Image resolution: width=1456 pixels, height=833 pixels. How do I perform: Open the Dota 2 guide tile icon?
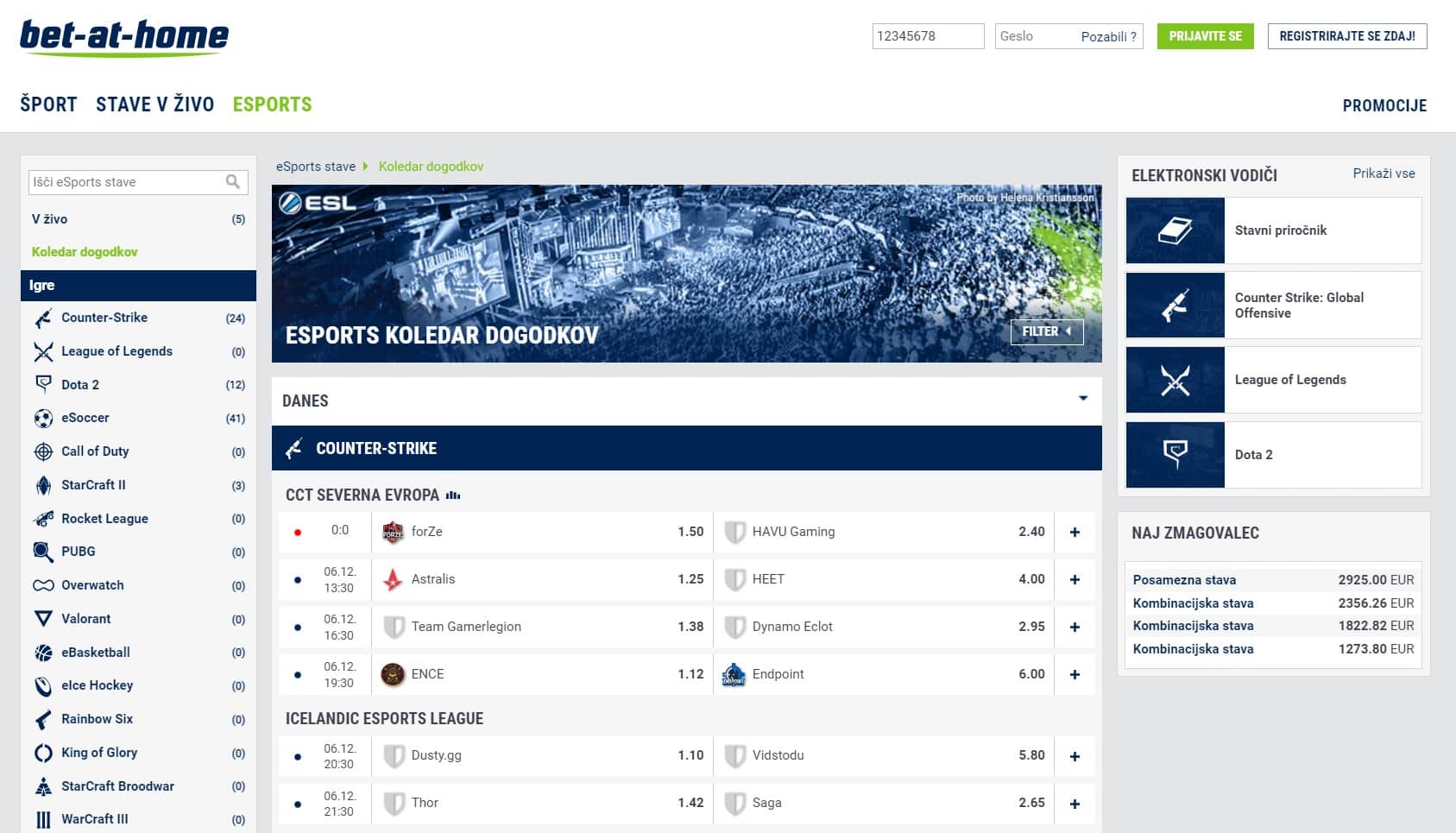click(x=1175, y=455)
